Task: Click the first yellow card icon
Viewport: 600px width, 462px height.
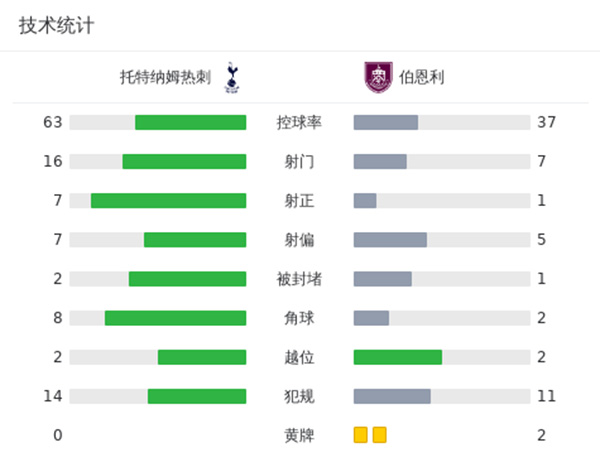Action: click(x=360, y=435)
